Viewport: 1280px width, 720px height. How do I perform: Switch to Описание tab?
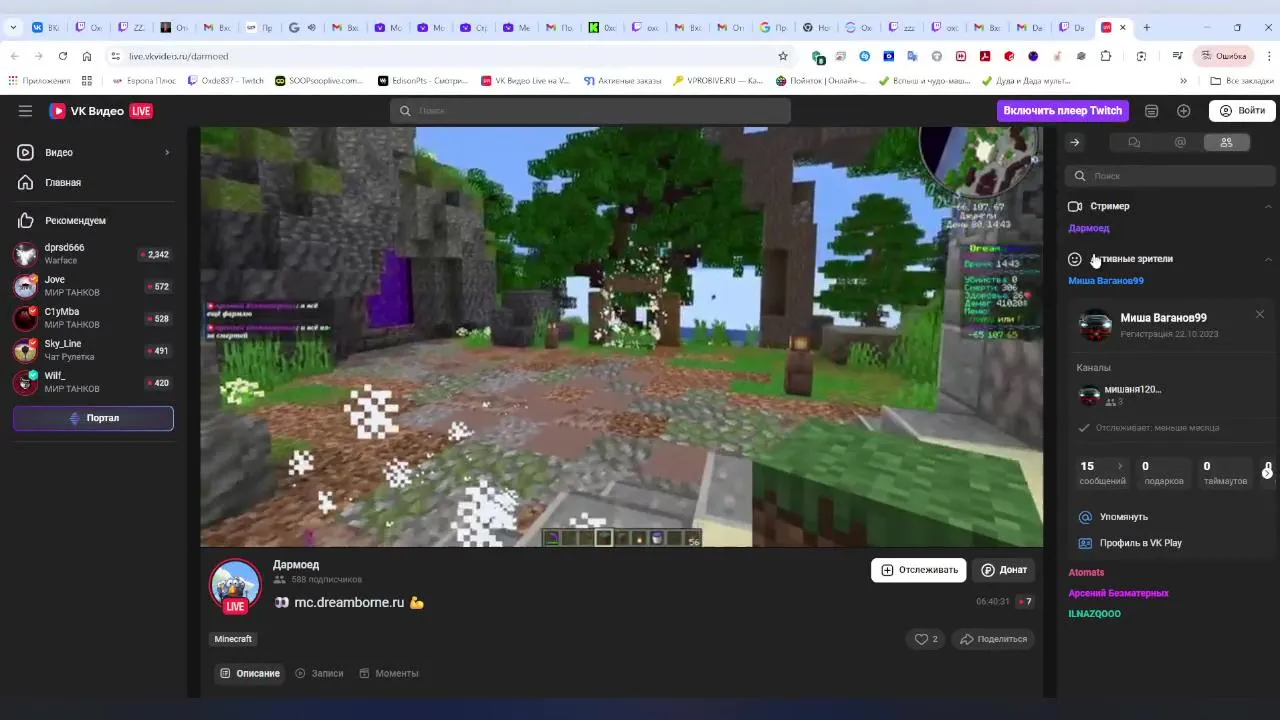(249, 673)
